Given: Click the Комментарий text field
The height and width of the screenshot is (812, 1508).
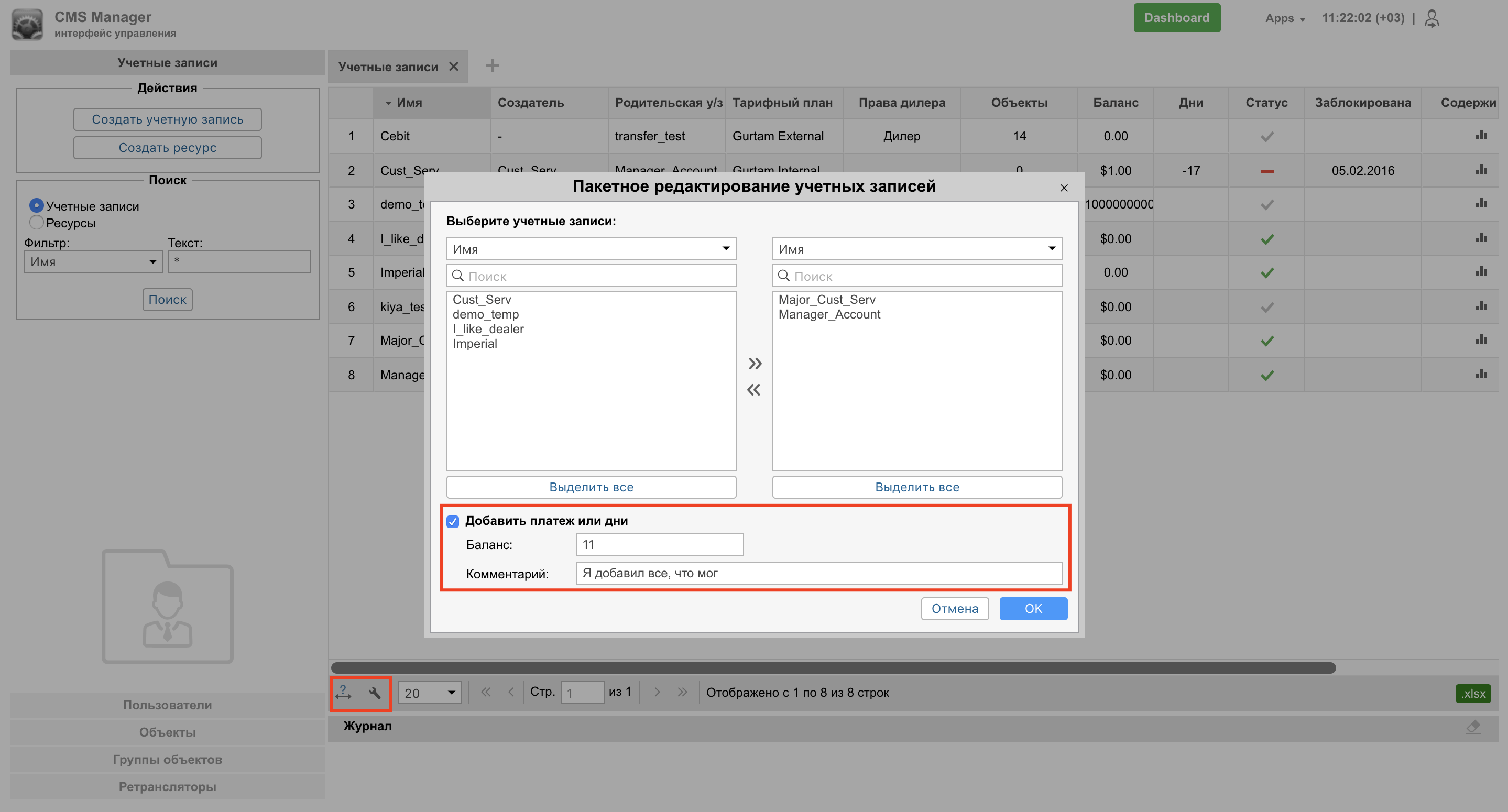Looking at the screenshot, I should (x=818, y=573).
